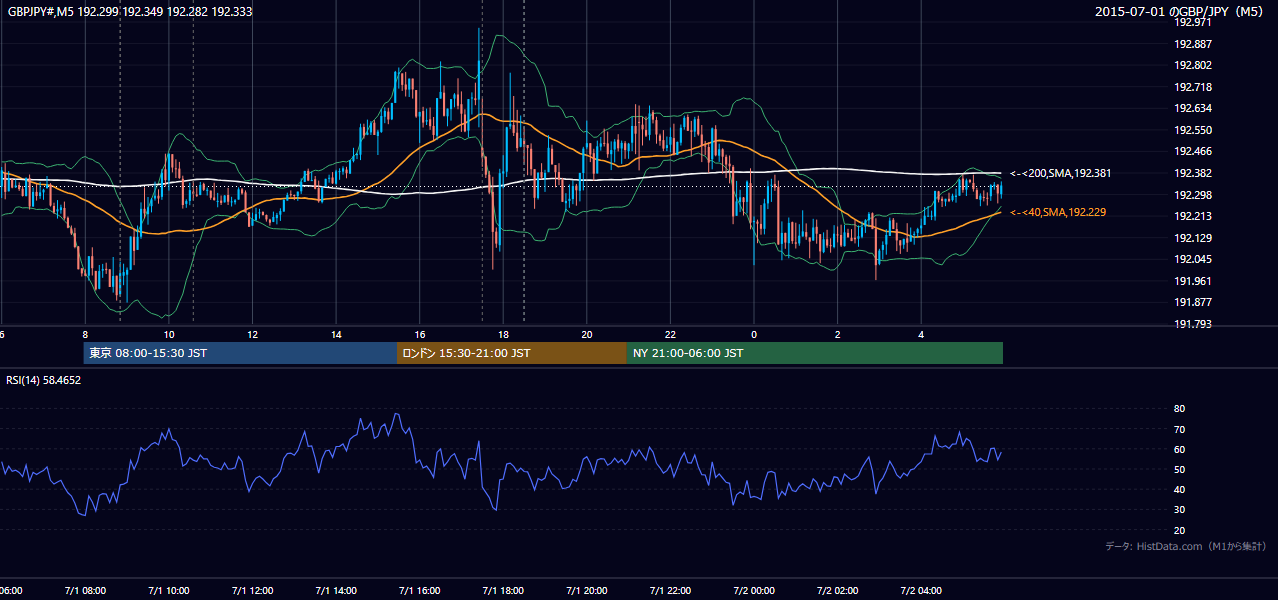The width and height of the screenshot is (1278, 600).
Task: Click price axis label 192.382
Action: (x=1192, y=173)
